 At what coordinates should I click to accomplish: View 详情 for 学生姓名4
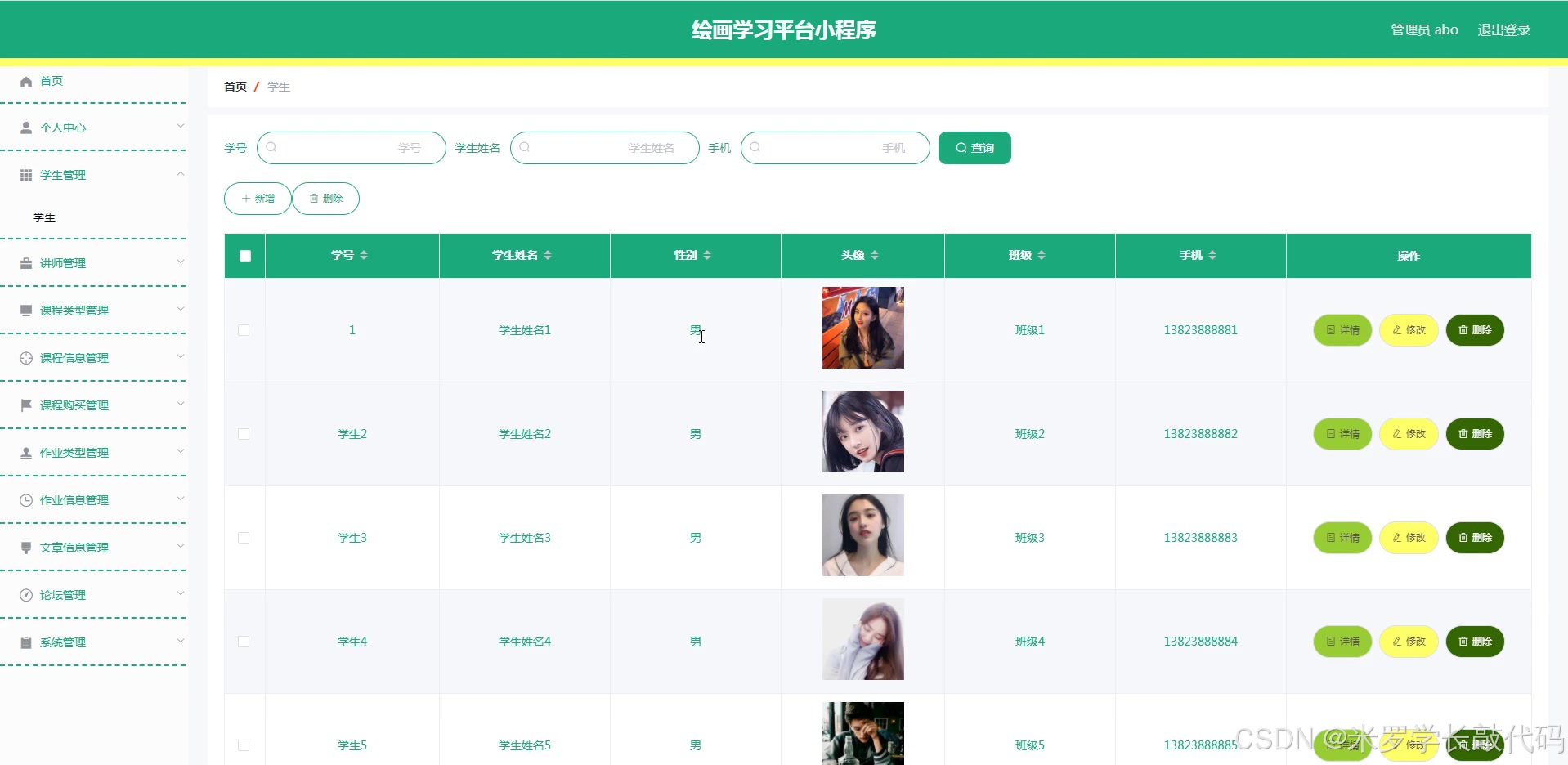click(1342, 642)
